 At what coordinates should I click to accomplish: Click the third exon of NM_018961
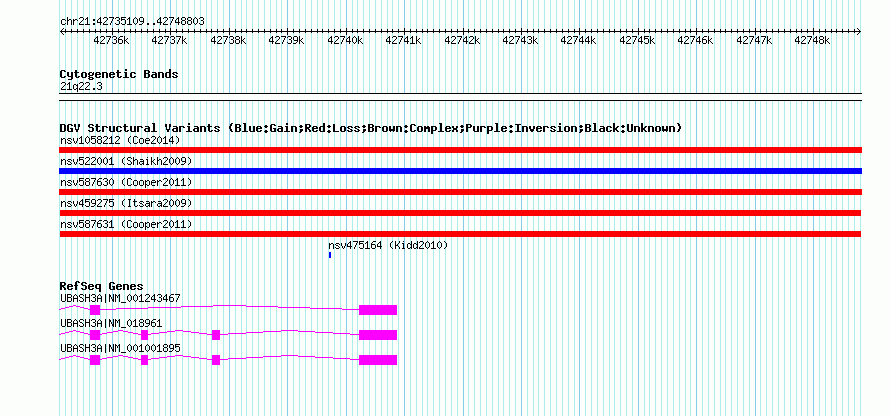216,335
